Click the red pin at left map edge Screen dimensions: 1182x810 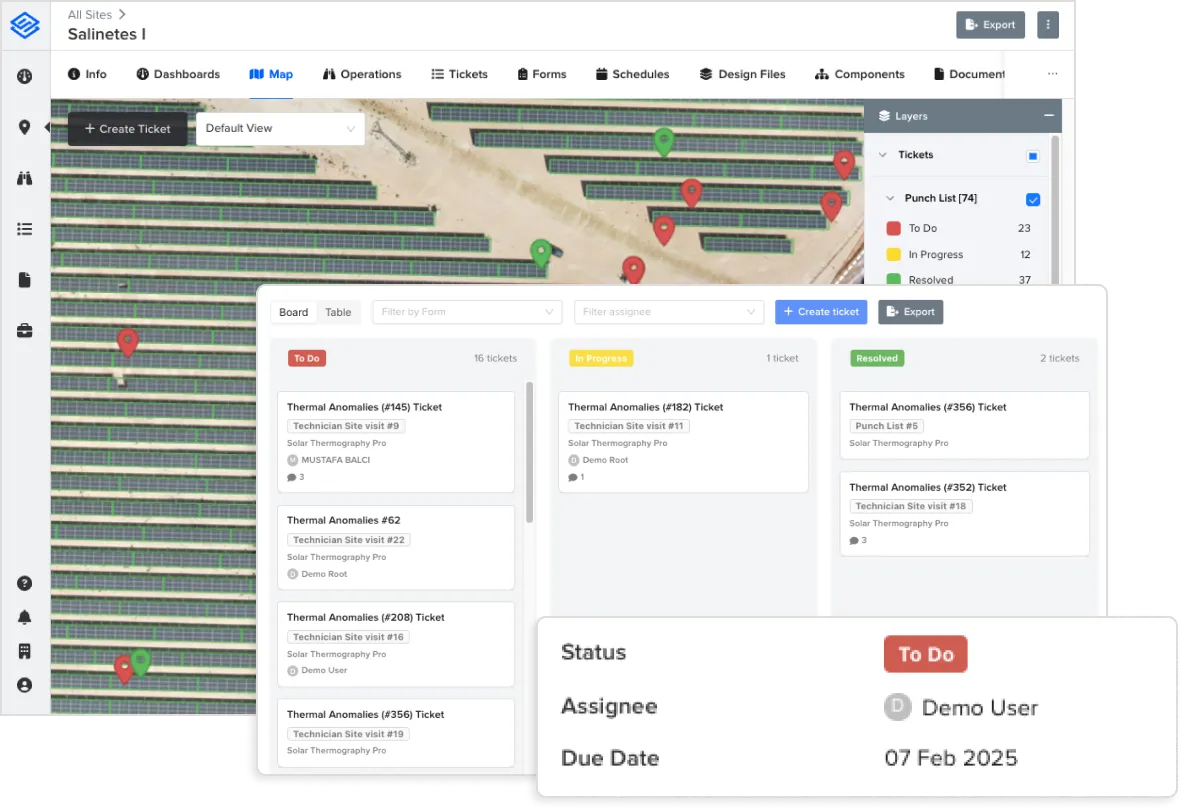(x=128, y=343)
